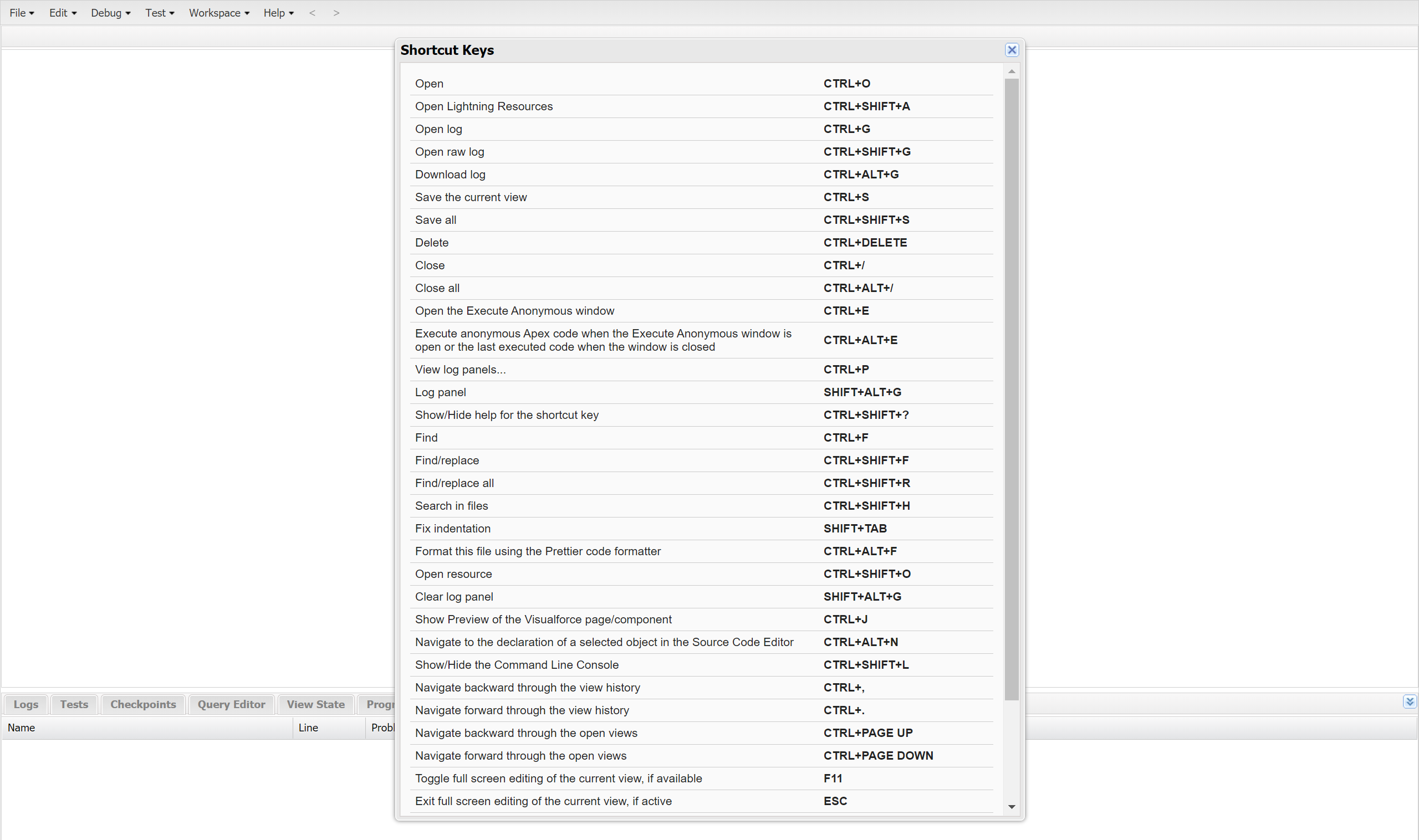Open the File menu
This screenshot has width=1419, height=840.
[x=22, y=12]
